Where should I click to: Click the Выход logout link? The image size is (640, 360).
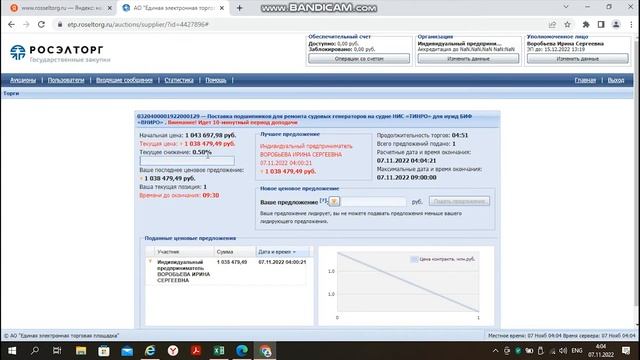[616, 80]
